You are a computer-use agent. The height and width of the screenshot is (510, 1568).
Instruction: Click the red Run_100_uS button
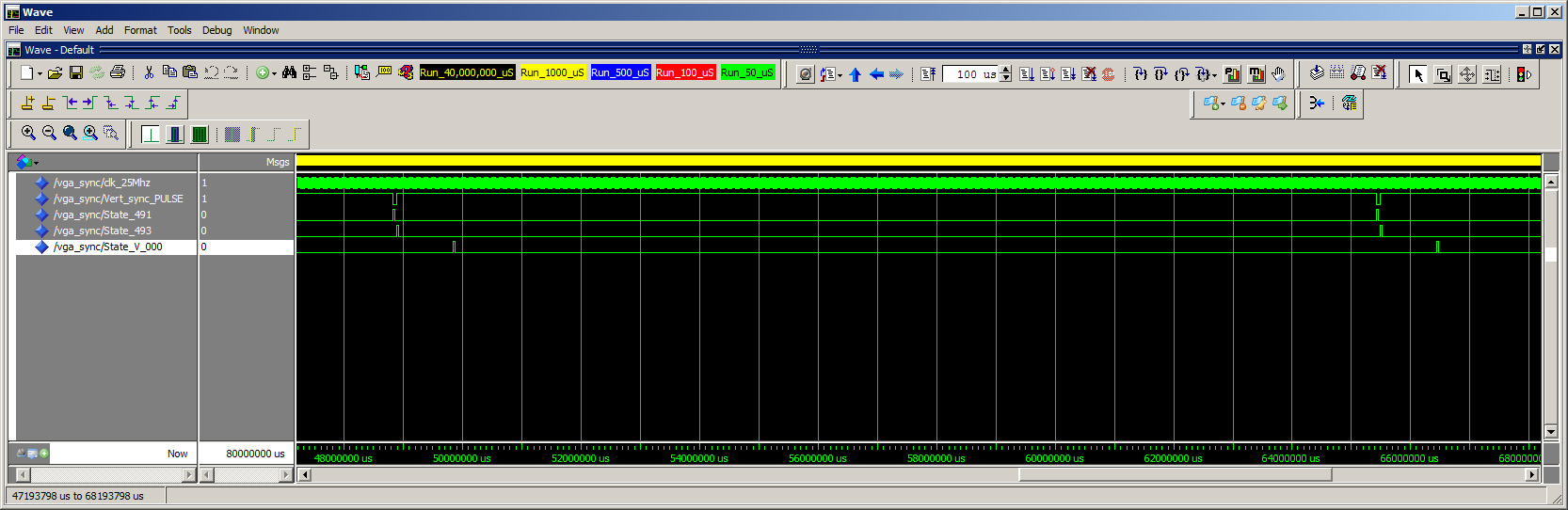click(685, 72)
